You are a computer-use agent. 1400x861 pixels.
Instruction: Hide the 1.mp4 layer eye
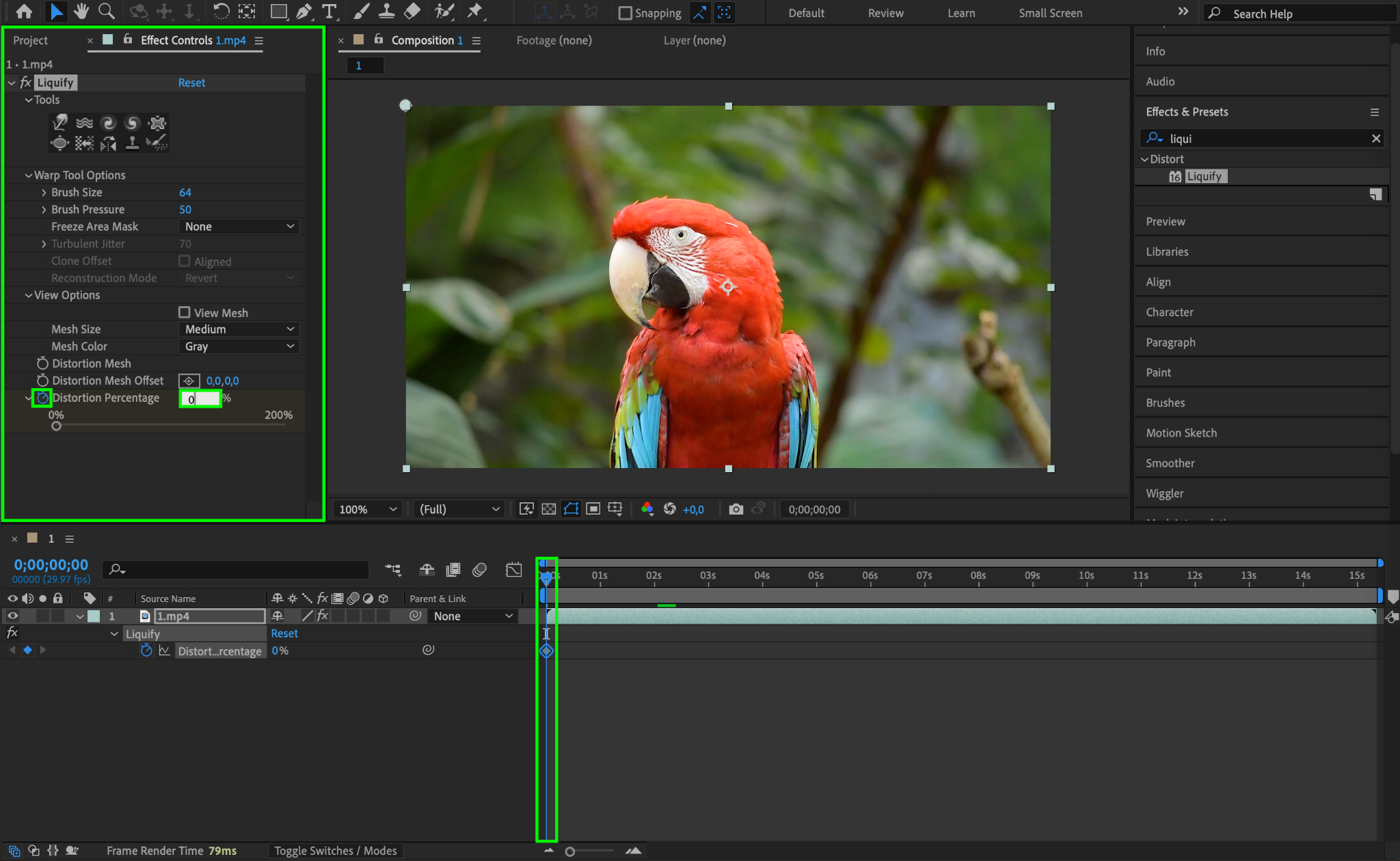[x=12, y=616]
